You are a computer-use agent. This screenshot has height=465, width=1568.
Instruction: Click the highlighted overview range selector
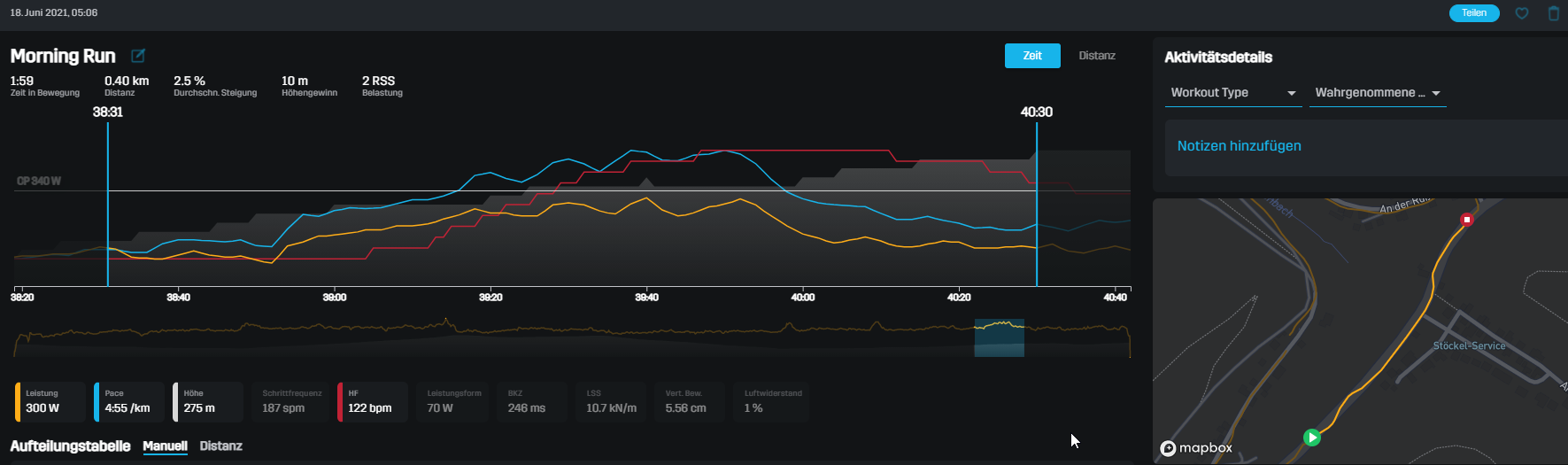pos(999,337)
